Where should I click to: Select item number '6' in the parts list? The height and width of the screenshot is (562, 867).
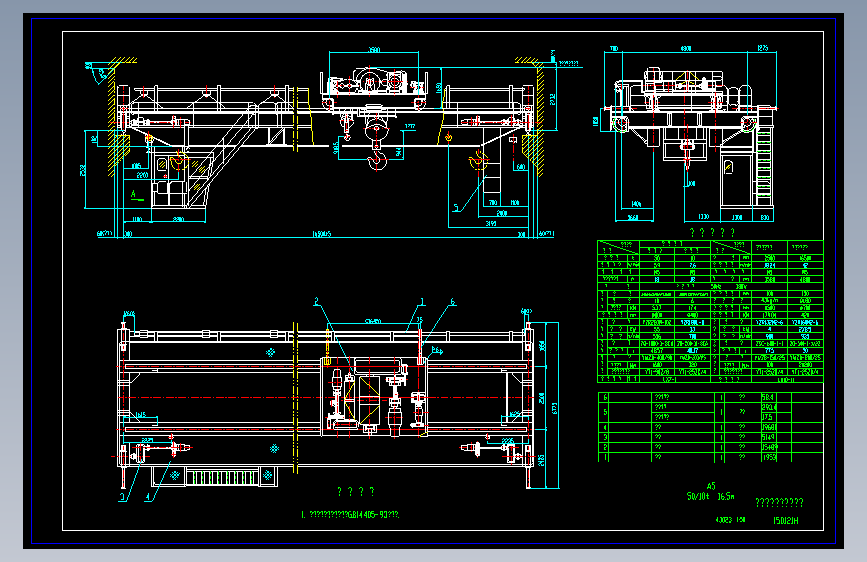pos(605,397)
